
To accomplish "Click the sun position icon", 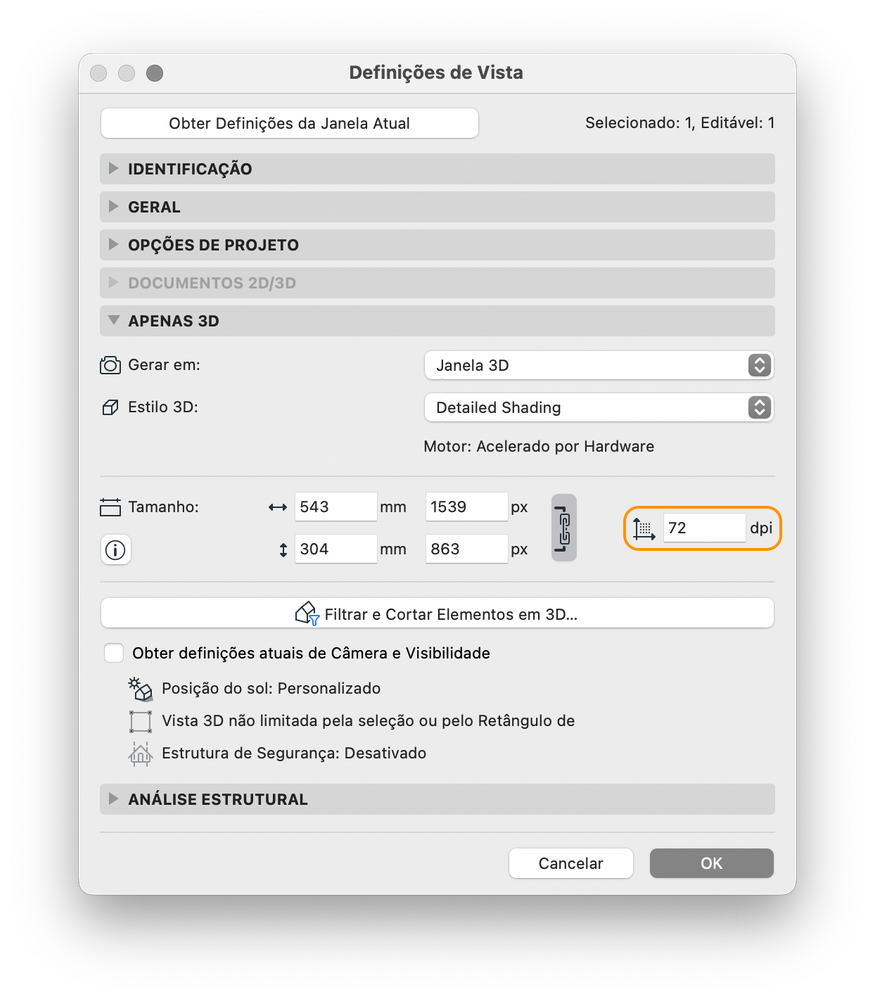I will [x=140, y=688].
